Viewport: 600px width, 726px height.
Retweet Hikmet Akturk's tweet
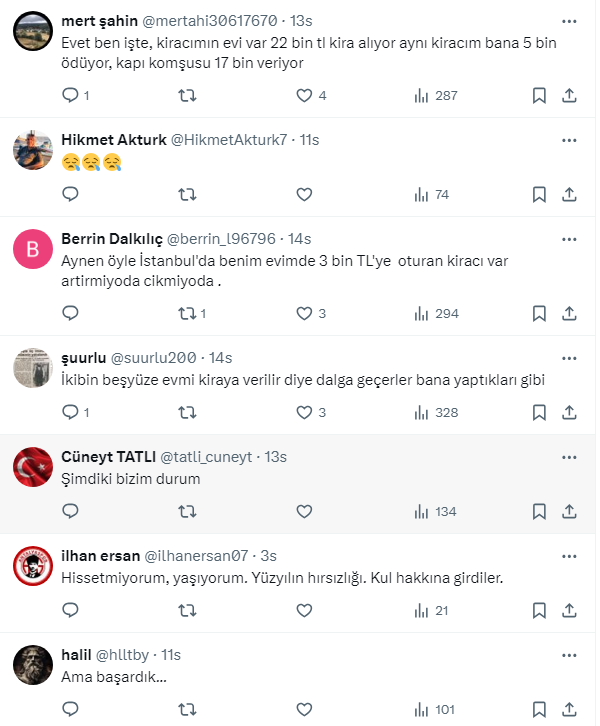pos(187,194)
